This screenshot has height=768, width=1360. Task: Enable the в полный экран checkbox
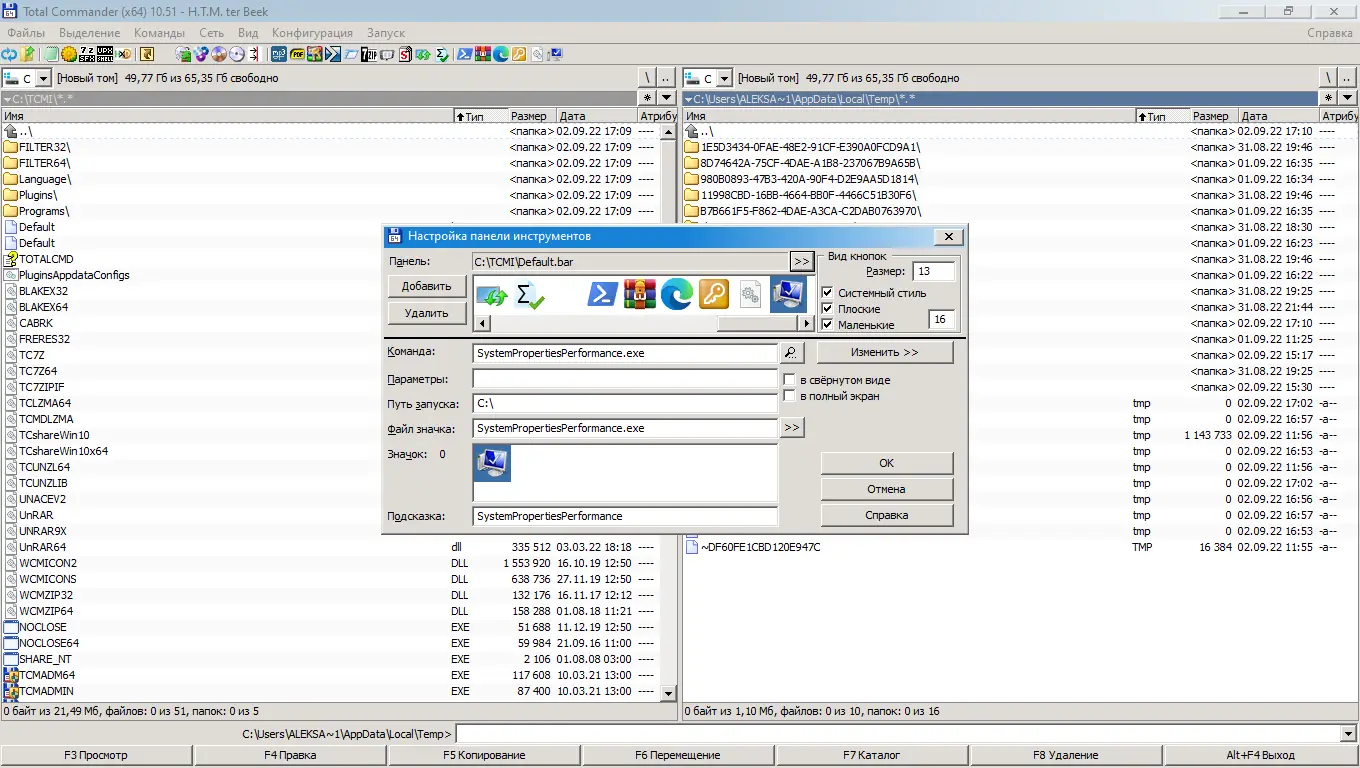pyautogui.click(x=789, y=395)
